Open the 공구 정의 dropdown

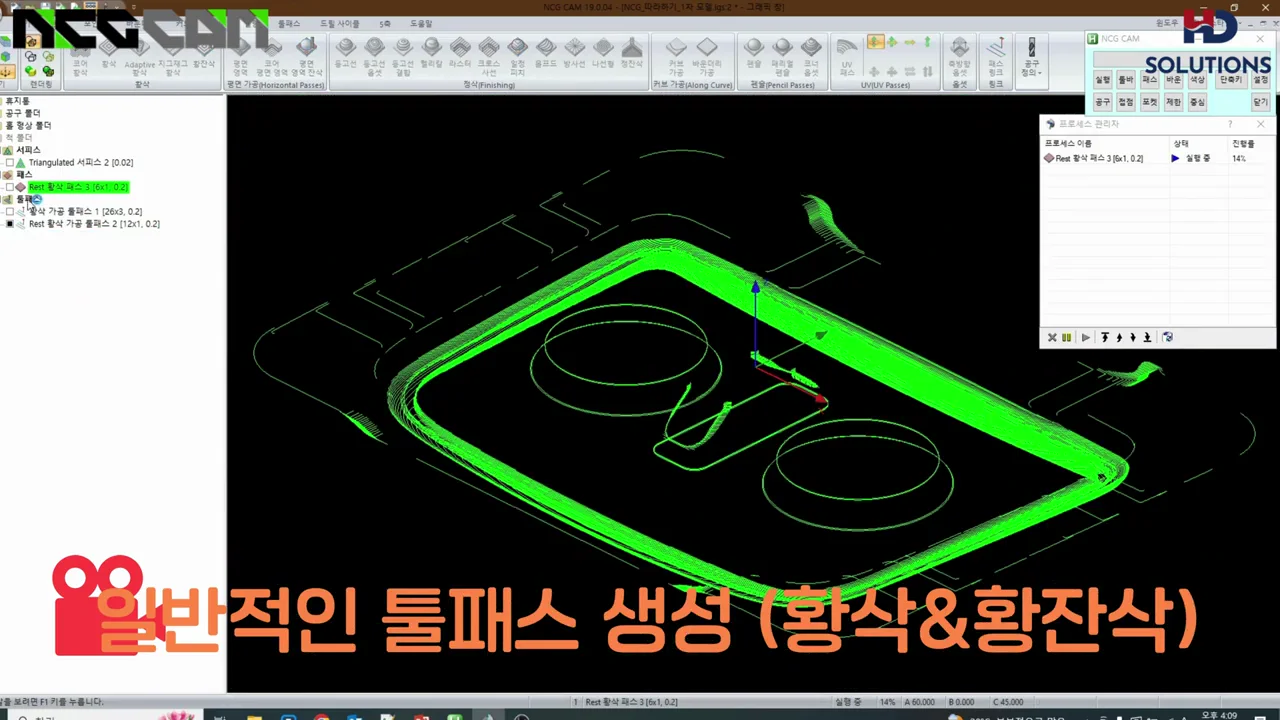click(x=1031, y=60)
